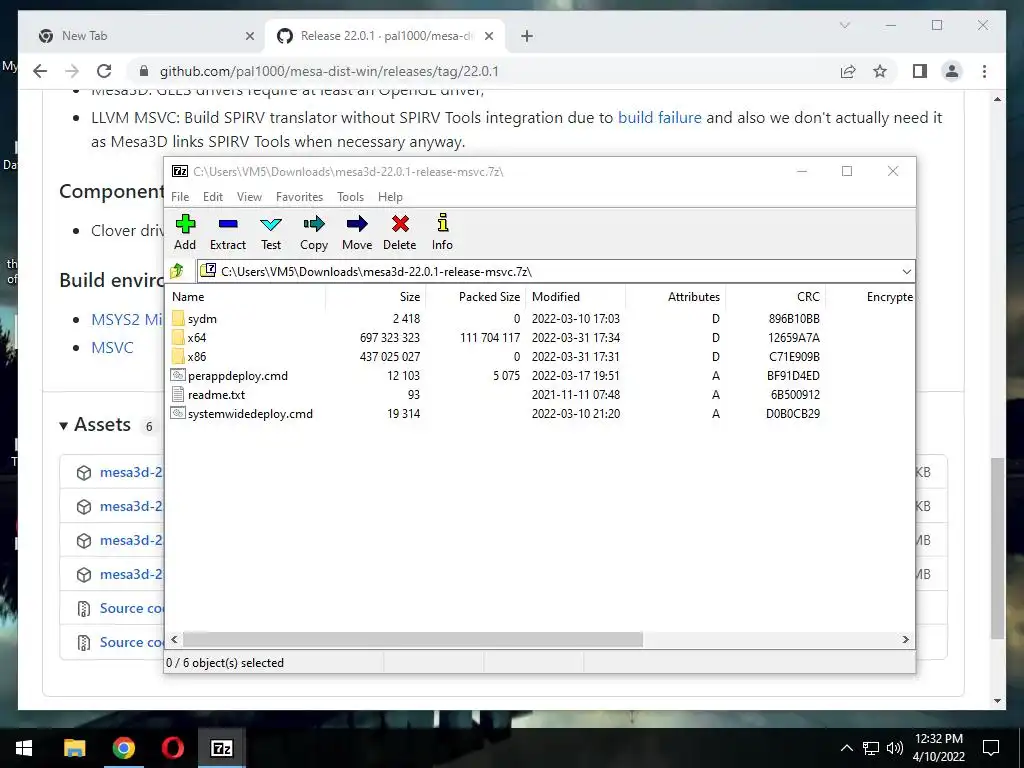Click the Extract toolbar icon
The height and width of the screenshot is (768, 1024).
point(228,224)
